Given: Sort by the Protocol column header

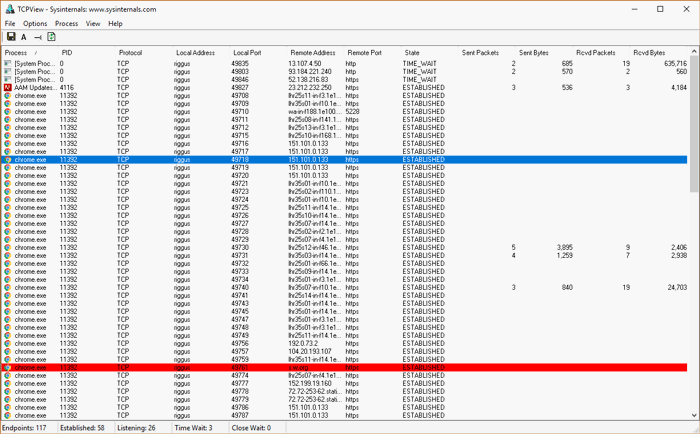Looking at the screenshot, I should [x=144, y=53].
